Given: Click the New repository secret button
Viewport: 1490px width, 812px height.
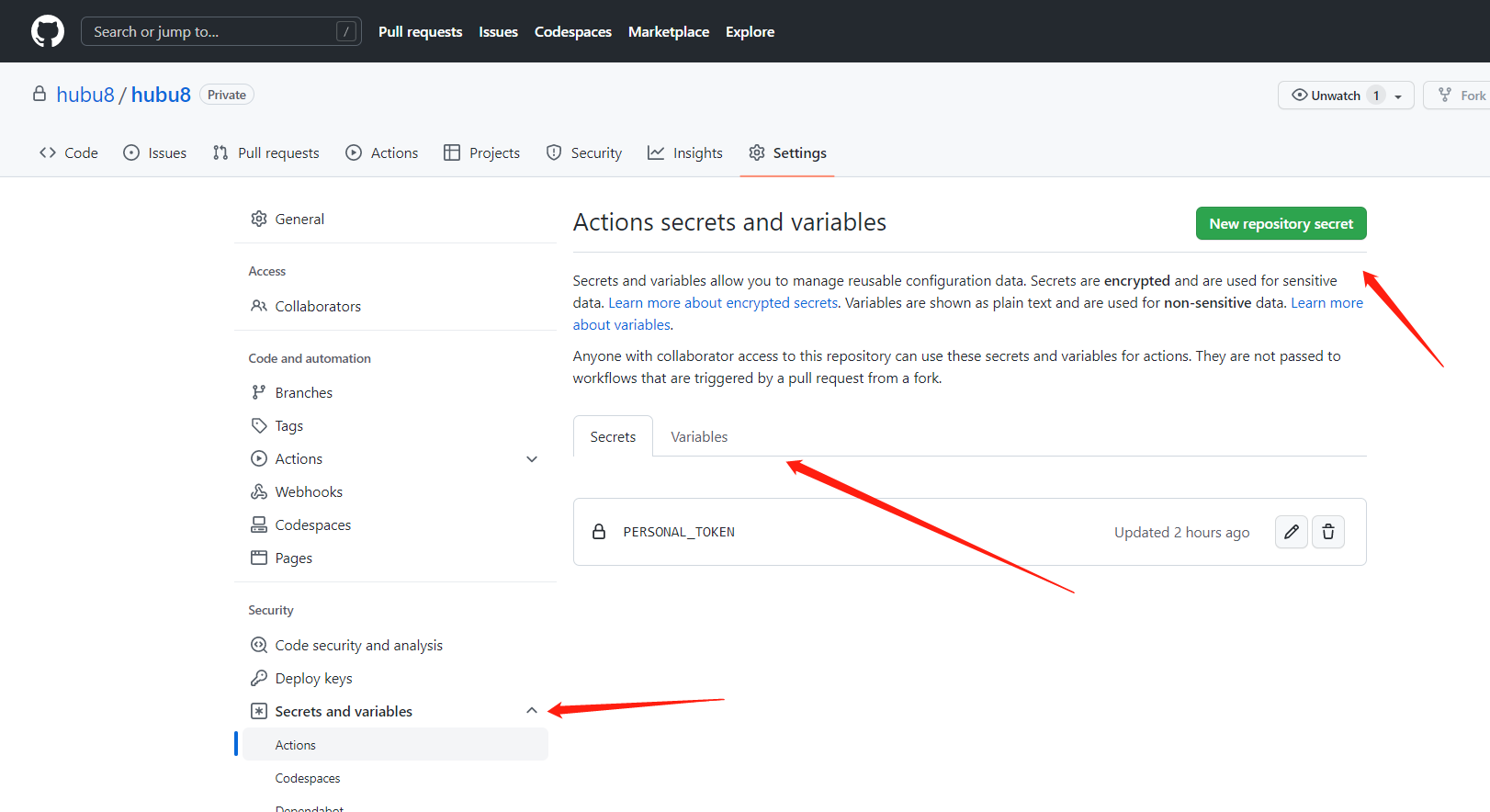Looking at the screenshot, I should click(1281, 224).
